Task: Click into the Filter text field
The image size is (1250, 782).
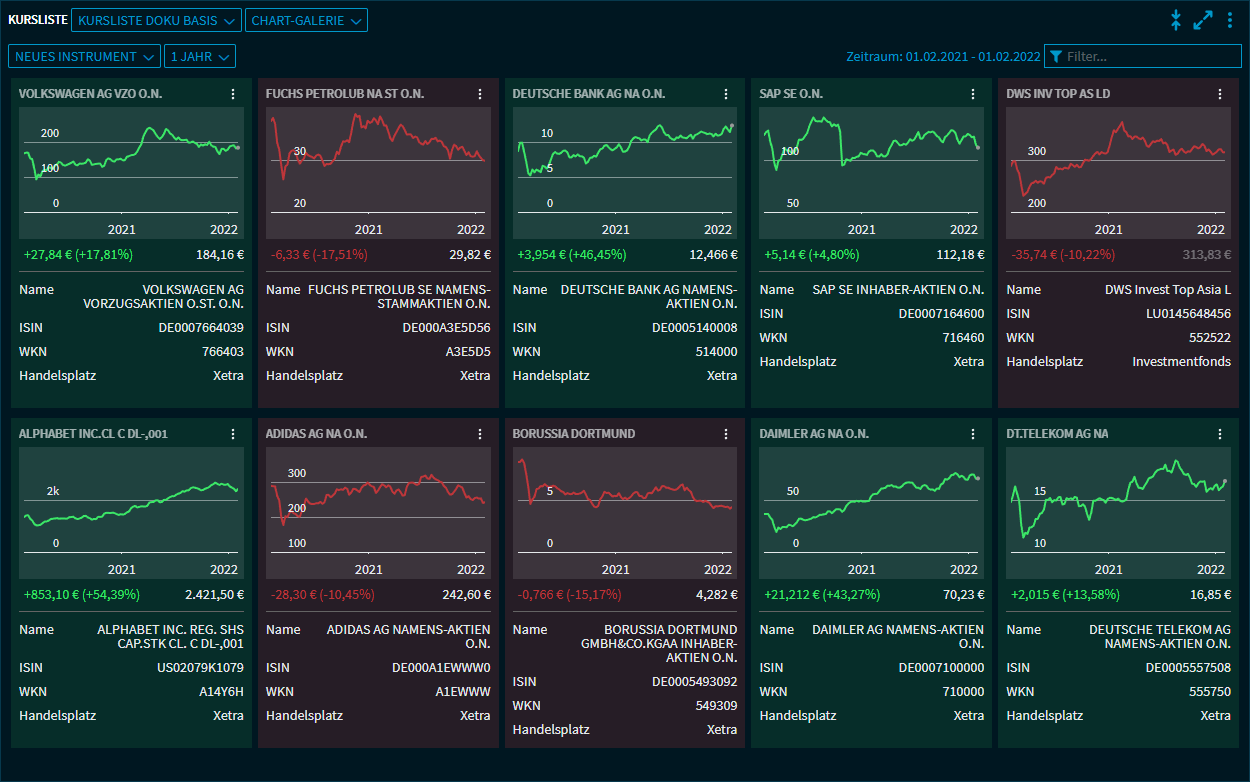Action: [x=1150, y=57]
